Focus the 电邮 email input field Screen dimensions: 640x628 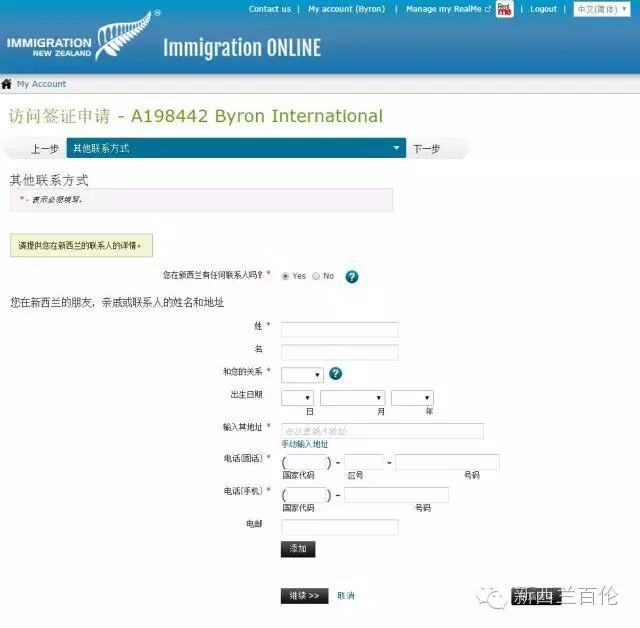pyautogui.click(x=340, y=527)
